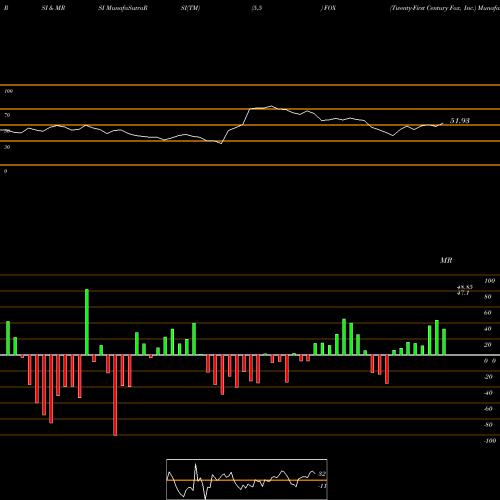This screenshot has width=500, height=500.
Task: Click the tallest green bar in the MR histogram
Action: coord(87,322)
